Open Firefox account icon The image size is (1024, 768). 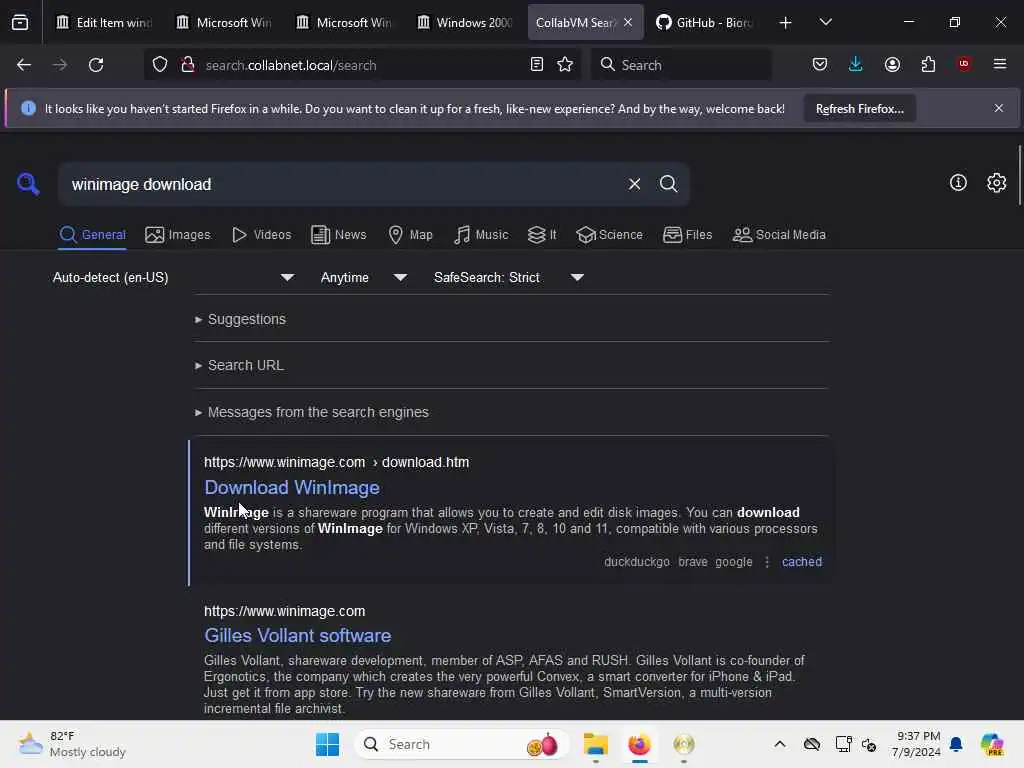892,64
